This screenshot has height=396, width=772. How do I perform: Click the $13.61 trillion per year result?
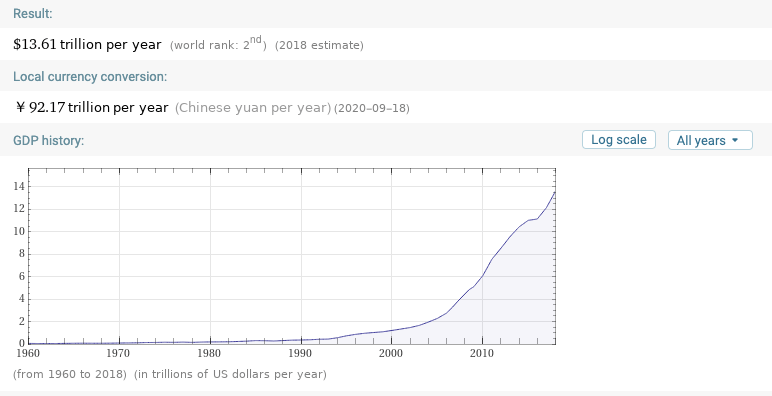point(87,44)
